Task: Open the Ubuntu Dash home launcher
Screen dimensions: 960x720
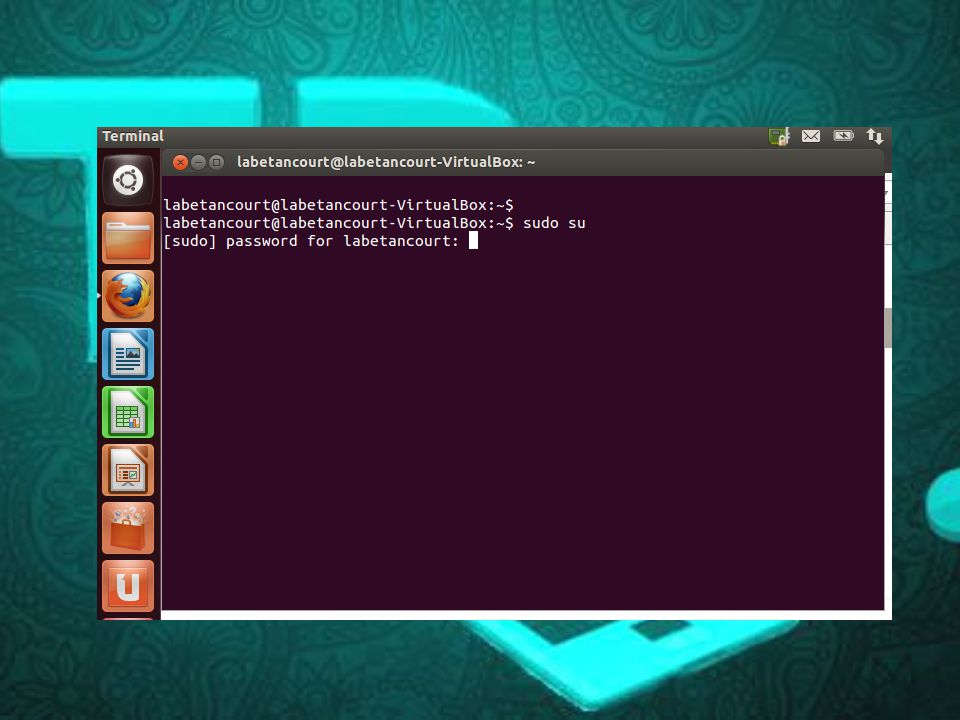Action: point(128,180)
